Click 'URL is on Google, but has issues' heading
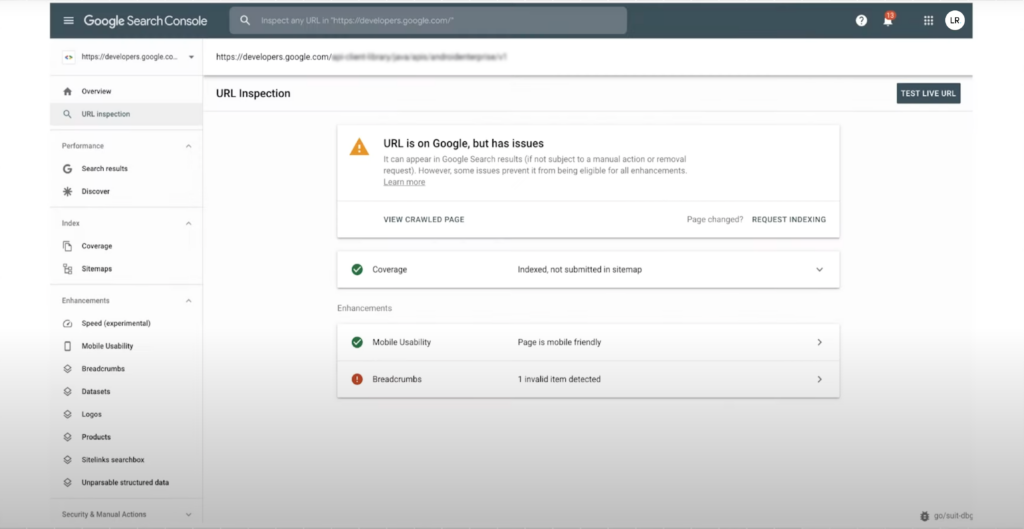Viewport: 1024px width, 529px height. [x=464, y=144]
